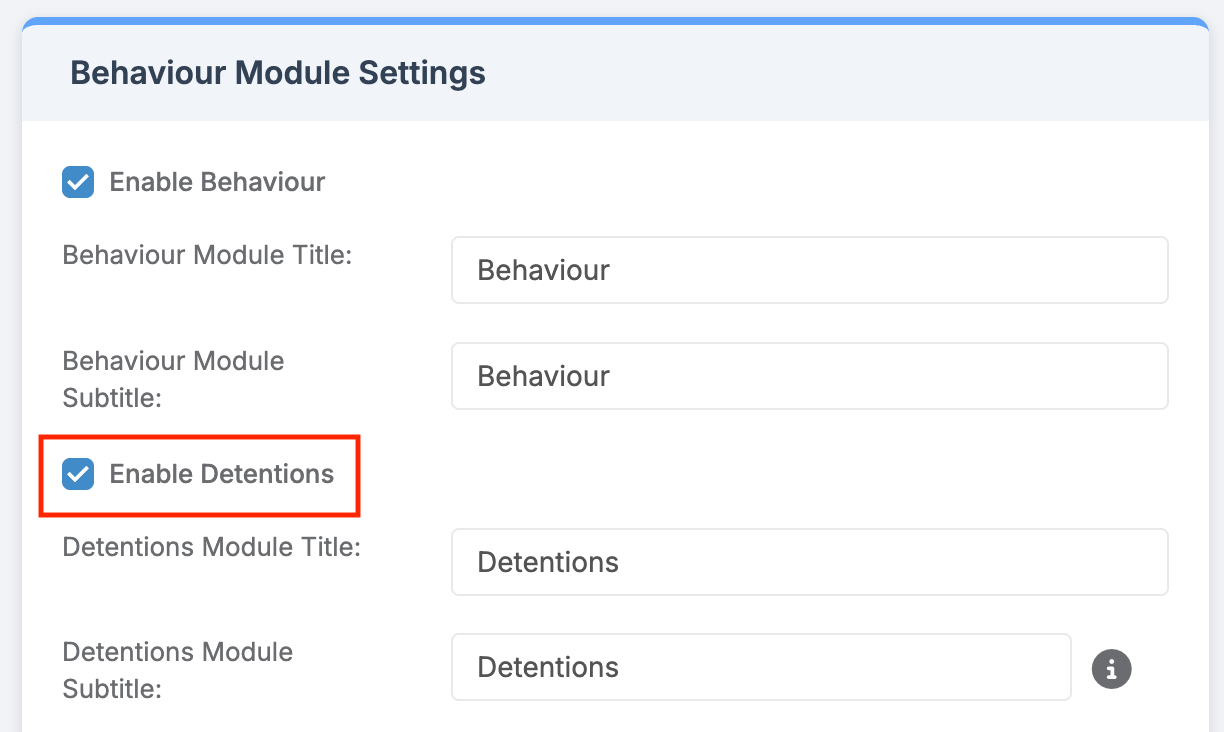Click the Enable Behaviour label text
Image resolution: width=1224 pixels, height=732 pixels.
[217, 182]
